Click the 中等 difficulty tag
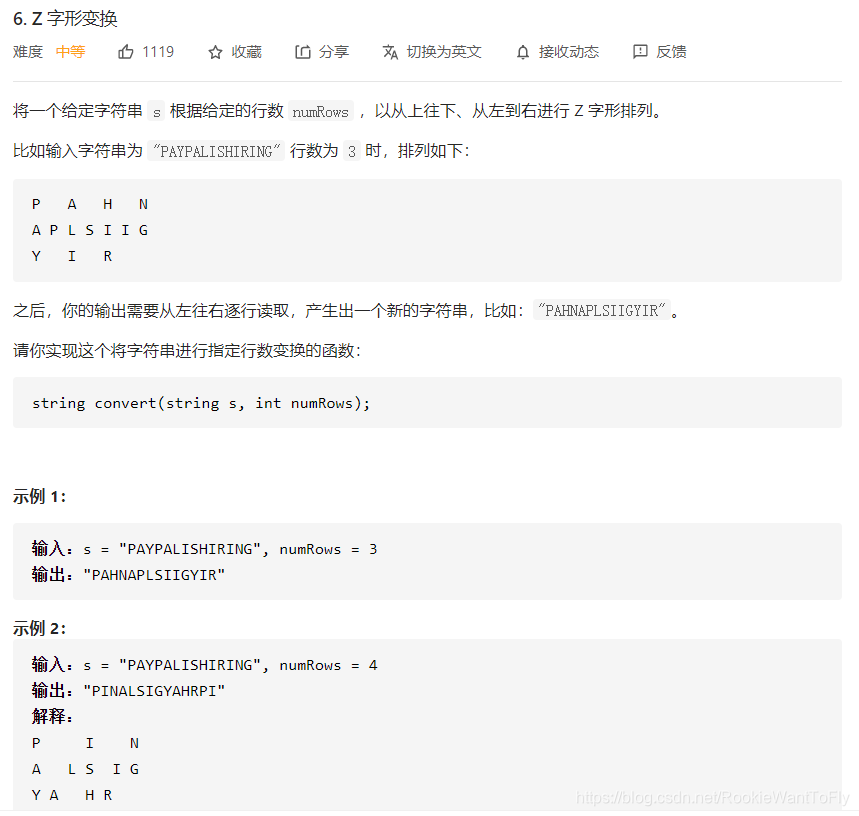Screen dimensions: 859x816 71,51
